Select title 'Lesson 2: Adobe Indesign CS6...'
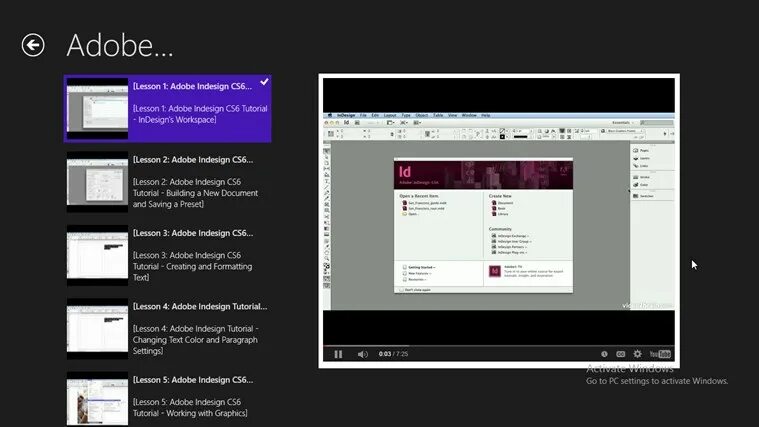Screen dimensions: 759x427 click(193, 160)
